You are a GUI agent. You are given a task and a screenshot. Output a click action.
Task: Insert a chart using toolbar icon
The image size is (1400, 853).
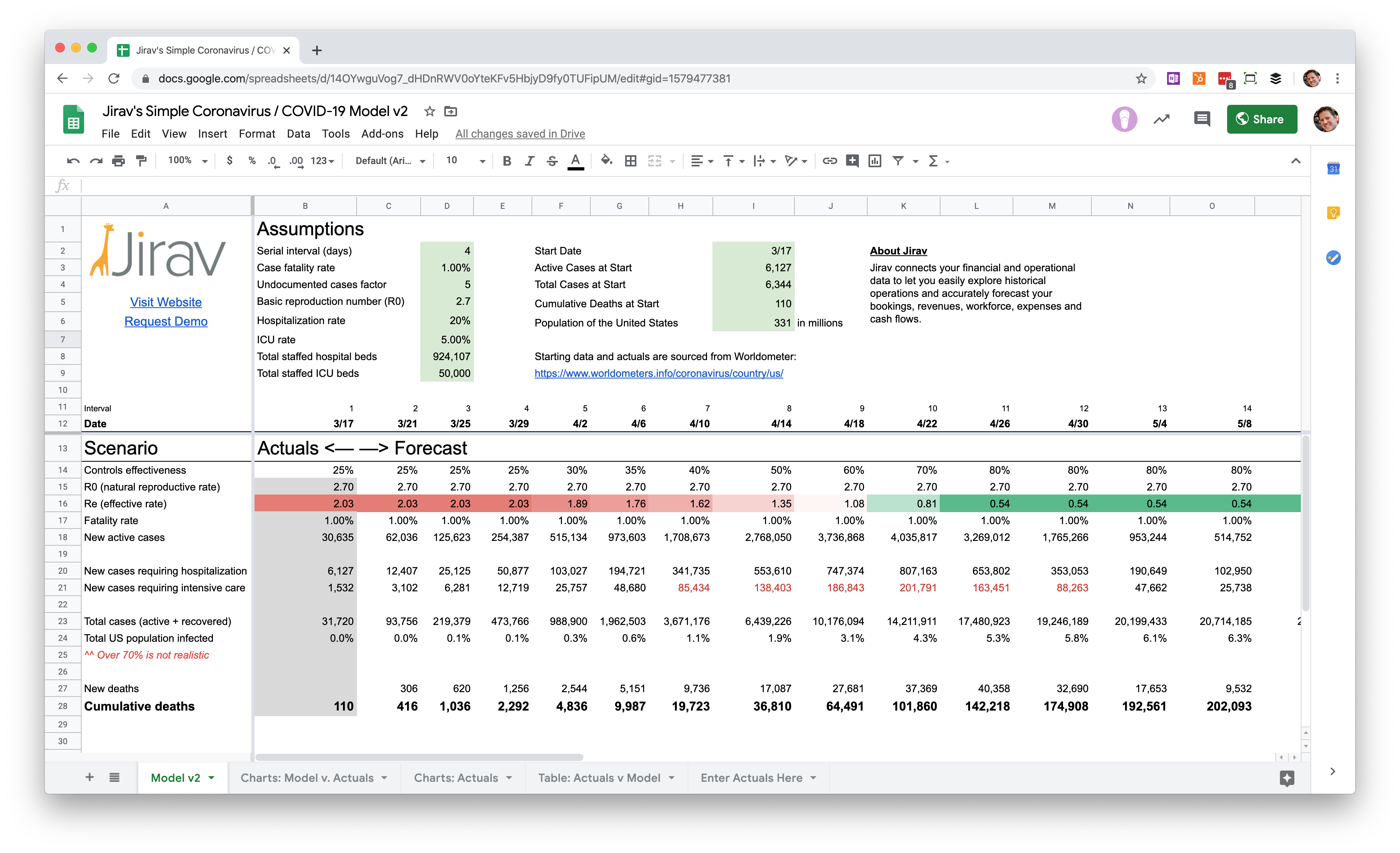click(x=874, y=161)
